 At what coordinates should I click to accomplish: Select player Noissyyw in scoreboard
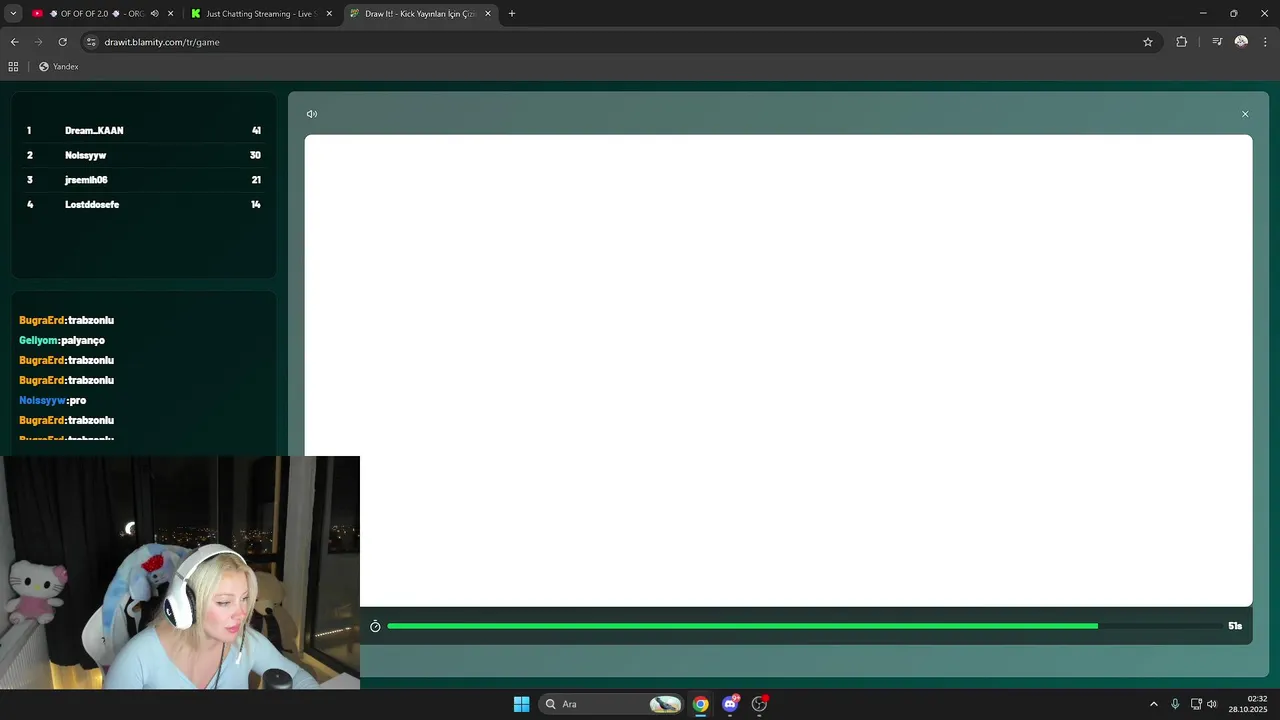click(x=85, y=155)
